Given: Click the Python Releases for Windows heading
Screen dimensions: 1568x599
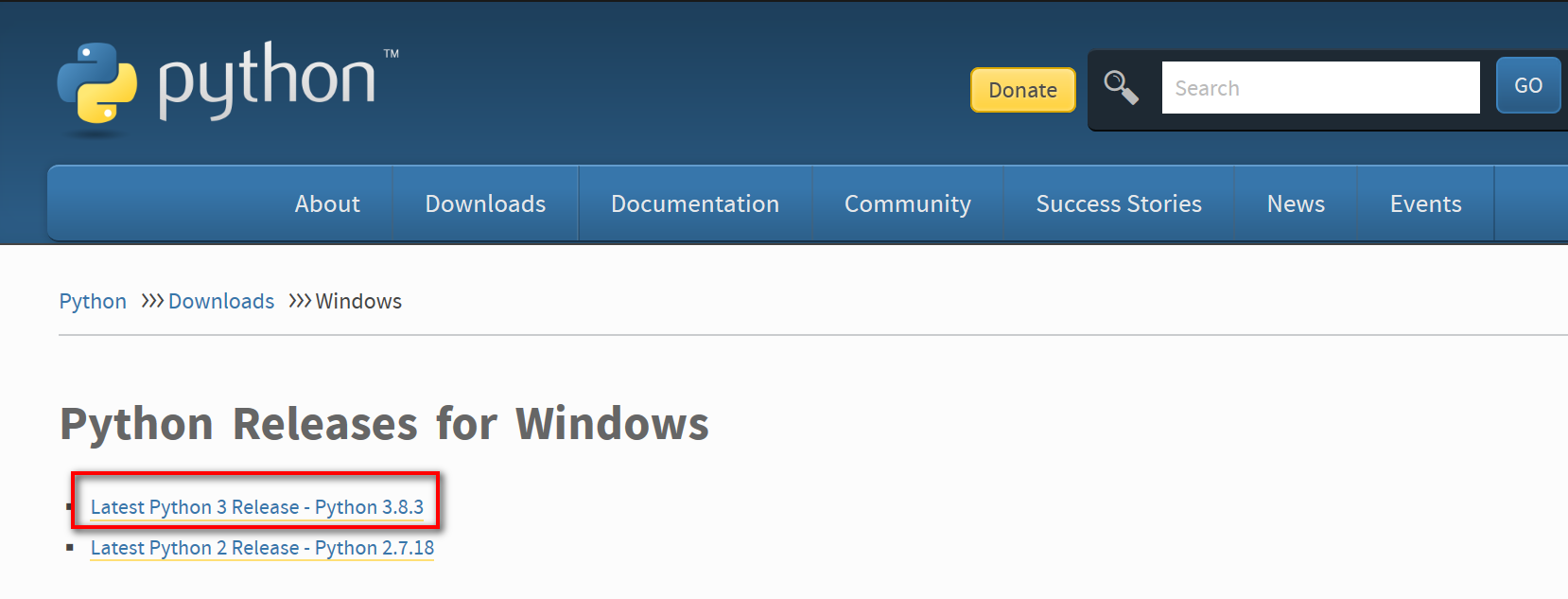Looking at the screenshot, I should coord(384,423).
